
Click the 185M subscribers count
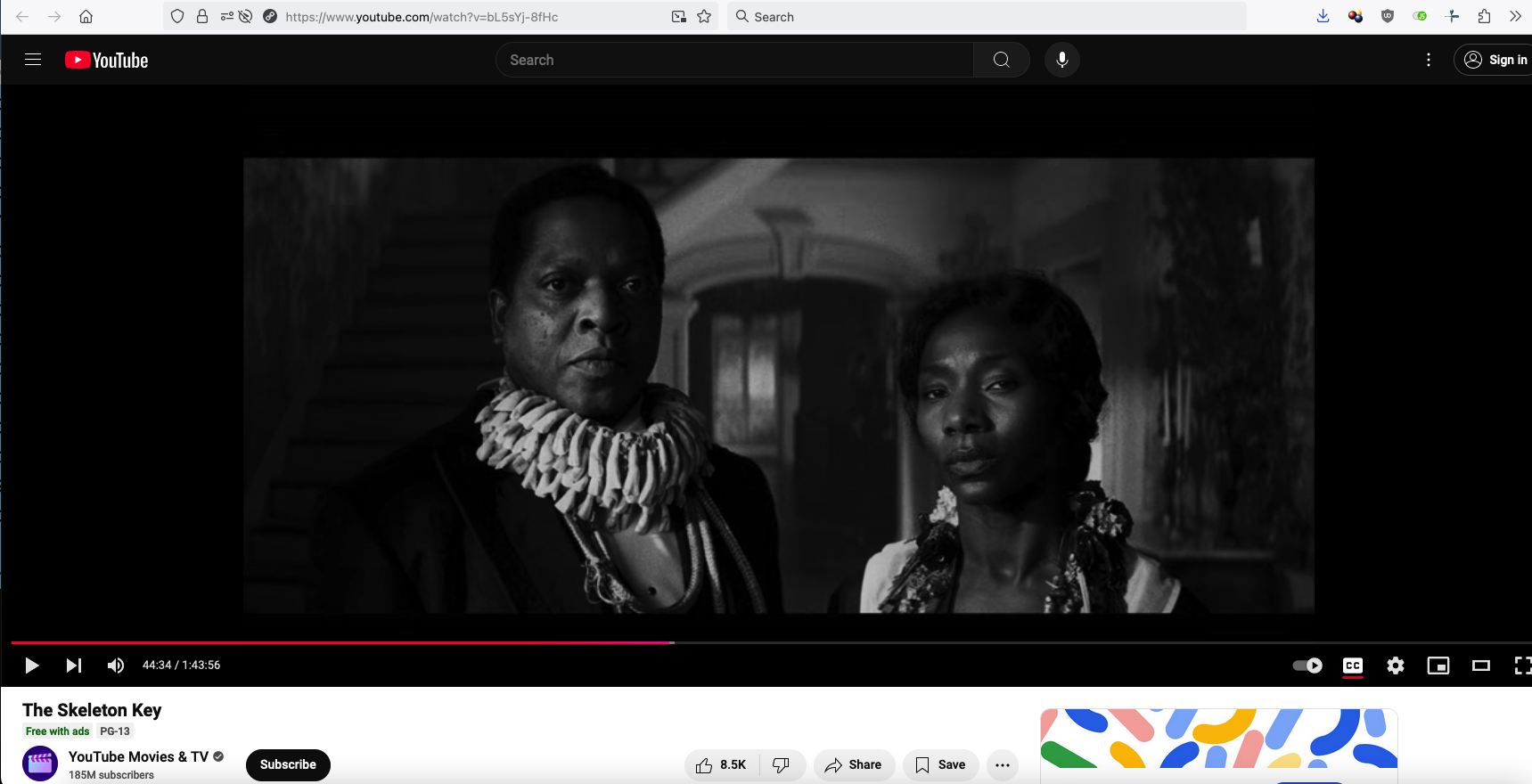(111, 775)
